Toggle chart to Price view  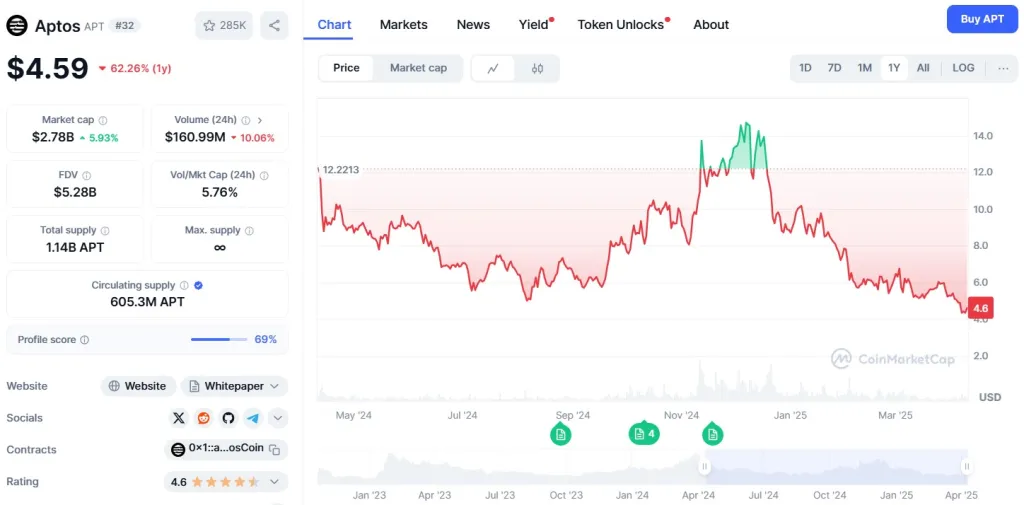point(346,68)
